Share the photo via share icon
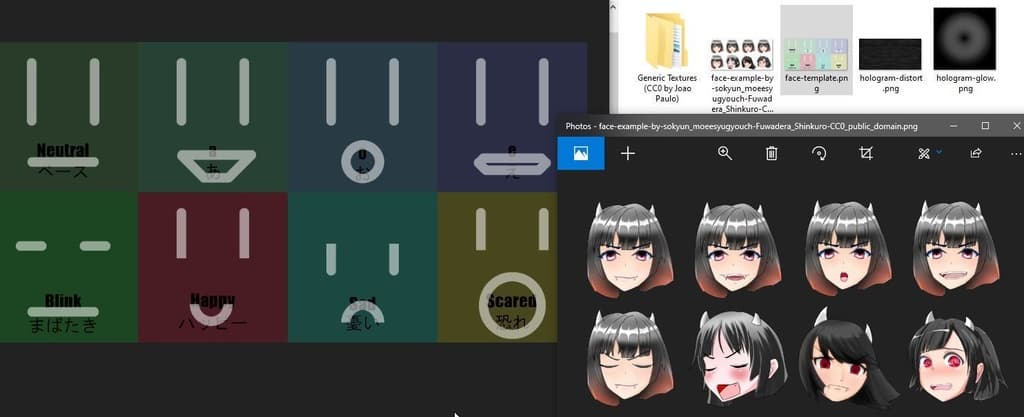The image size is (1024, 417). coord(976,153)
